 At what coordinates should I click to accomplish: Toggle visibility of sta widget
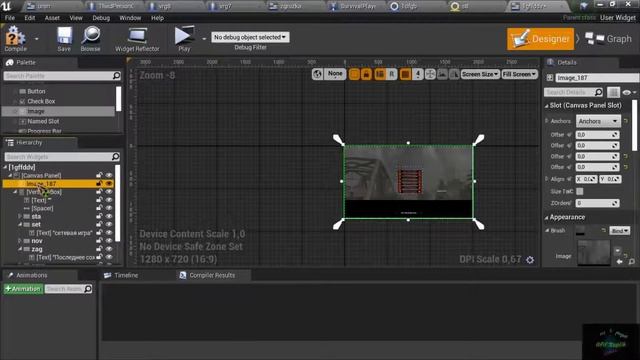(x=109, y=216)
